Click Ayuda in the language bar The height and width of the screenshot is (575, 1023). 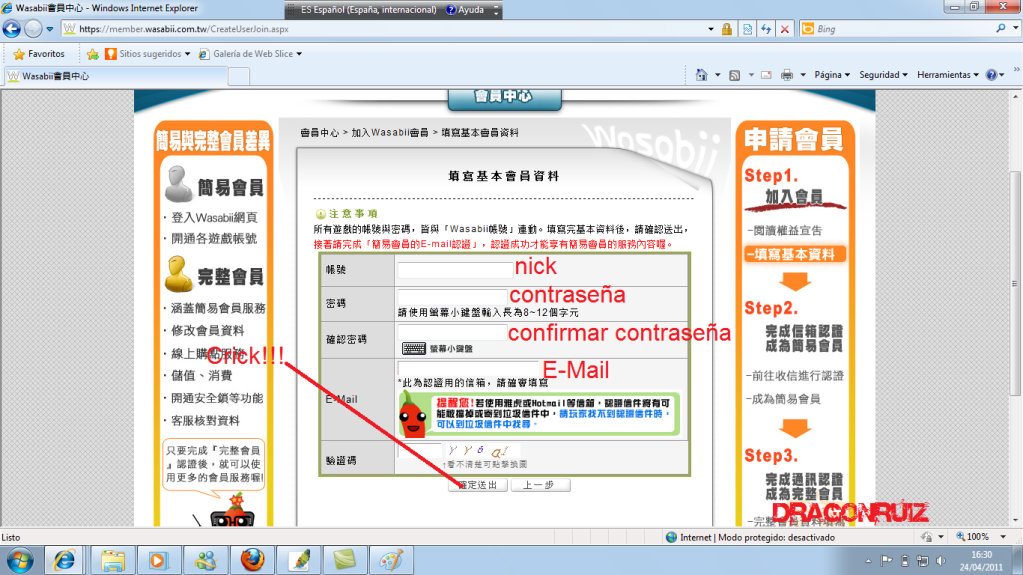click(465, 10)
